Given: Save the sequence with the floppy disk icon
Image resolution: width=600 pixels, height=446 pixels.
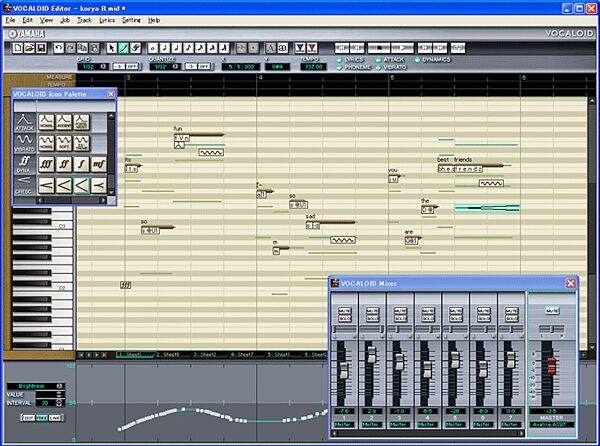Looking at the screenshot, I should (x=41, y=48).
